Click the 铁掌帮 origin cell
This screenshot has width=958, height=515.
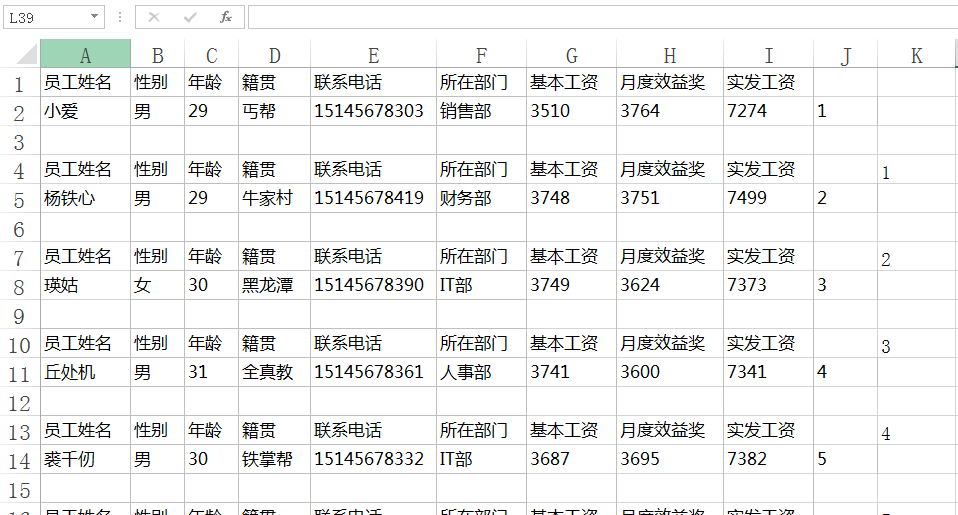pyautogui.click(x=274, y=459)
